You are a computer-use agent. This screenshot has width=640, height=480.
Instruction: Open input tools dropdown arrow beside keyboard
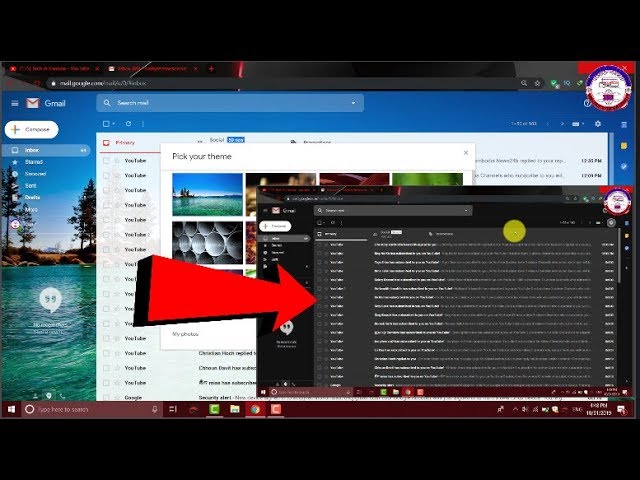tap(583, 124)
